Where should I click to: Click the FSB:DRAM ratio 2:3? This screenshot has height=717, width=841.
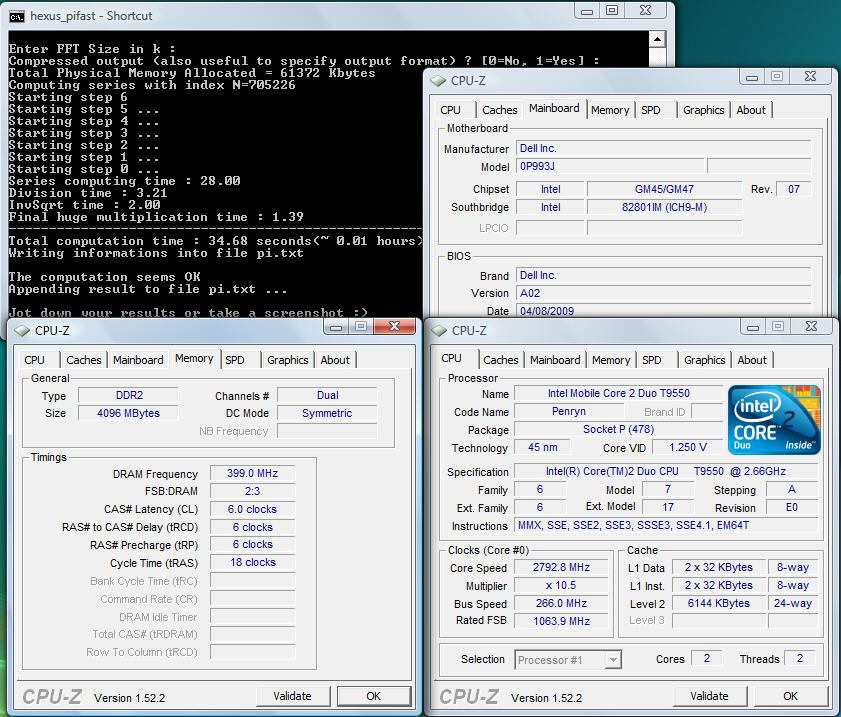[252, 491]
